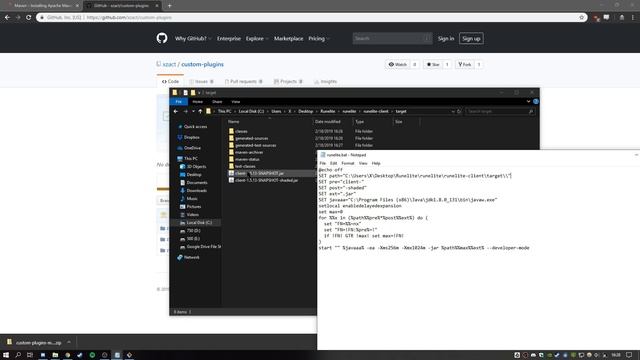640x360 pixels.
Task: Select Local Disk (C:) in sidebar
Action: 199,222
